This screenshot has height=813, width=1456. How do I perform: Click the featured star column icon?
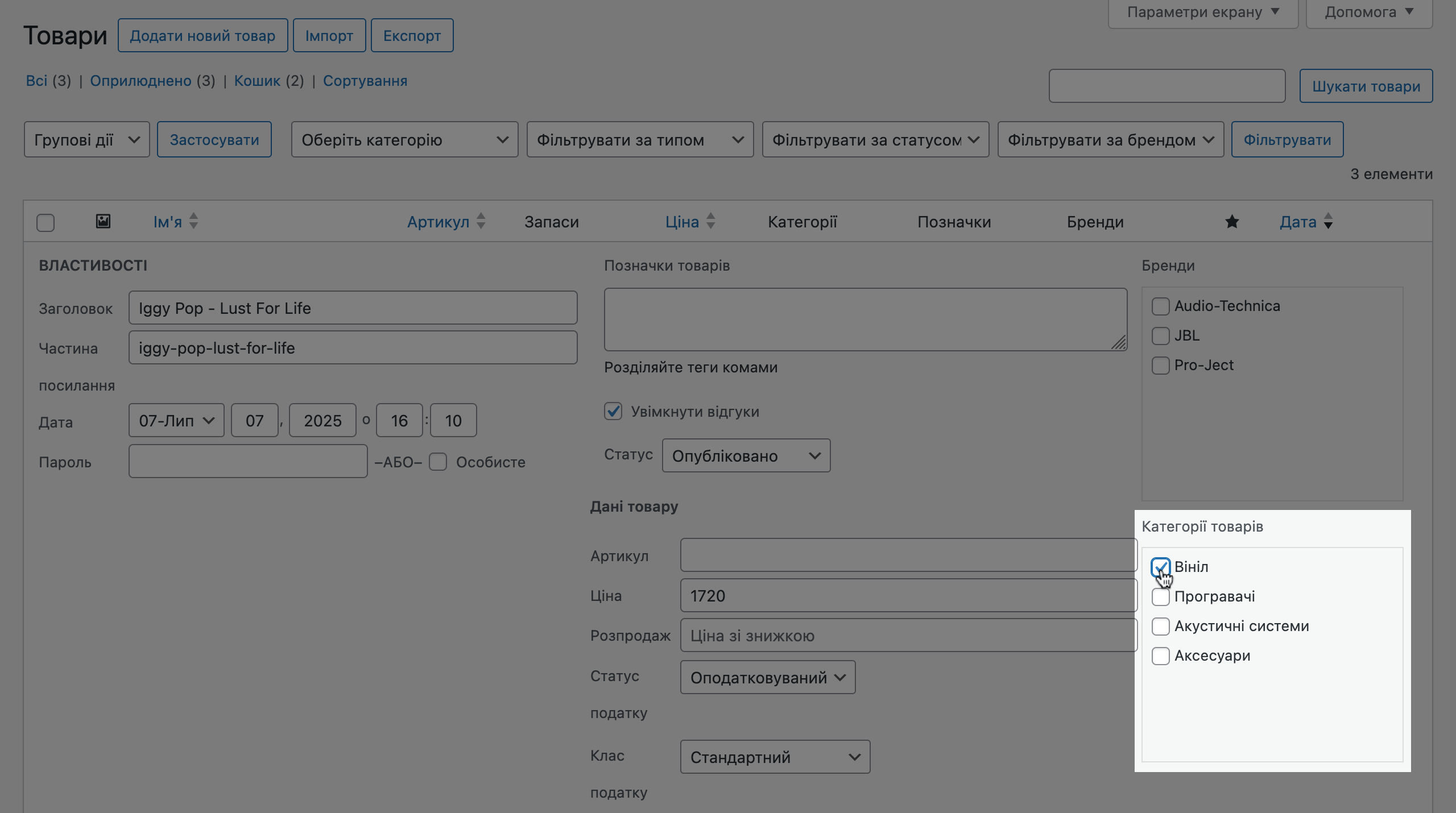pos(1232,222)
